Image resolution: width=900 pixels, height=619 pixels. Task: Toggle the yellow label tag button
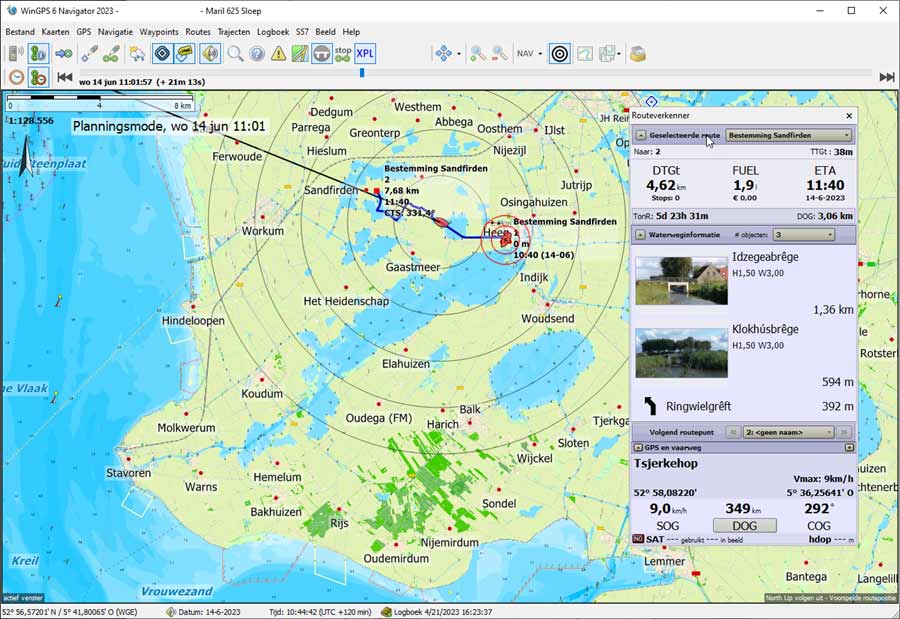[184, 54]
